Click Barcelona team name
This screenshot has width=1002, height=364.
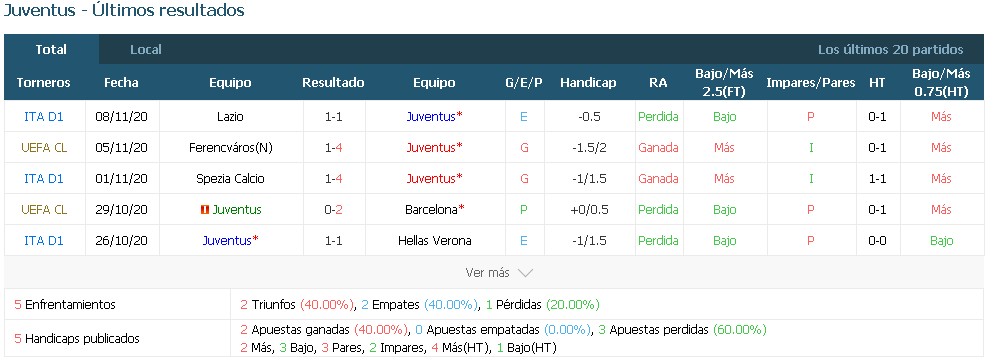(x=431, y=209)
